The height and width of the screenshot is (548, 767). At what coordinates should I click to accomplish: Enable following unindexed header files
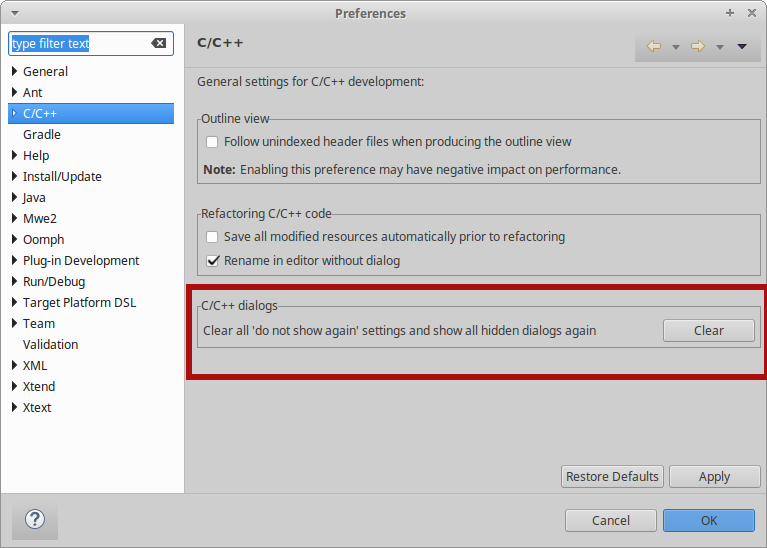point(212,142)
